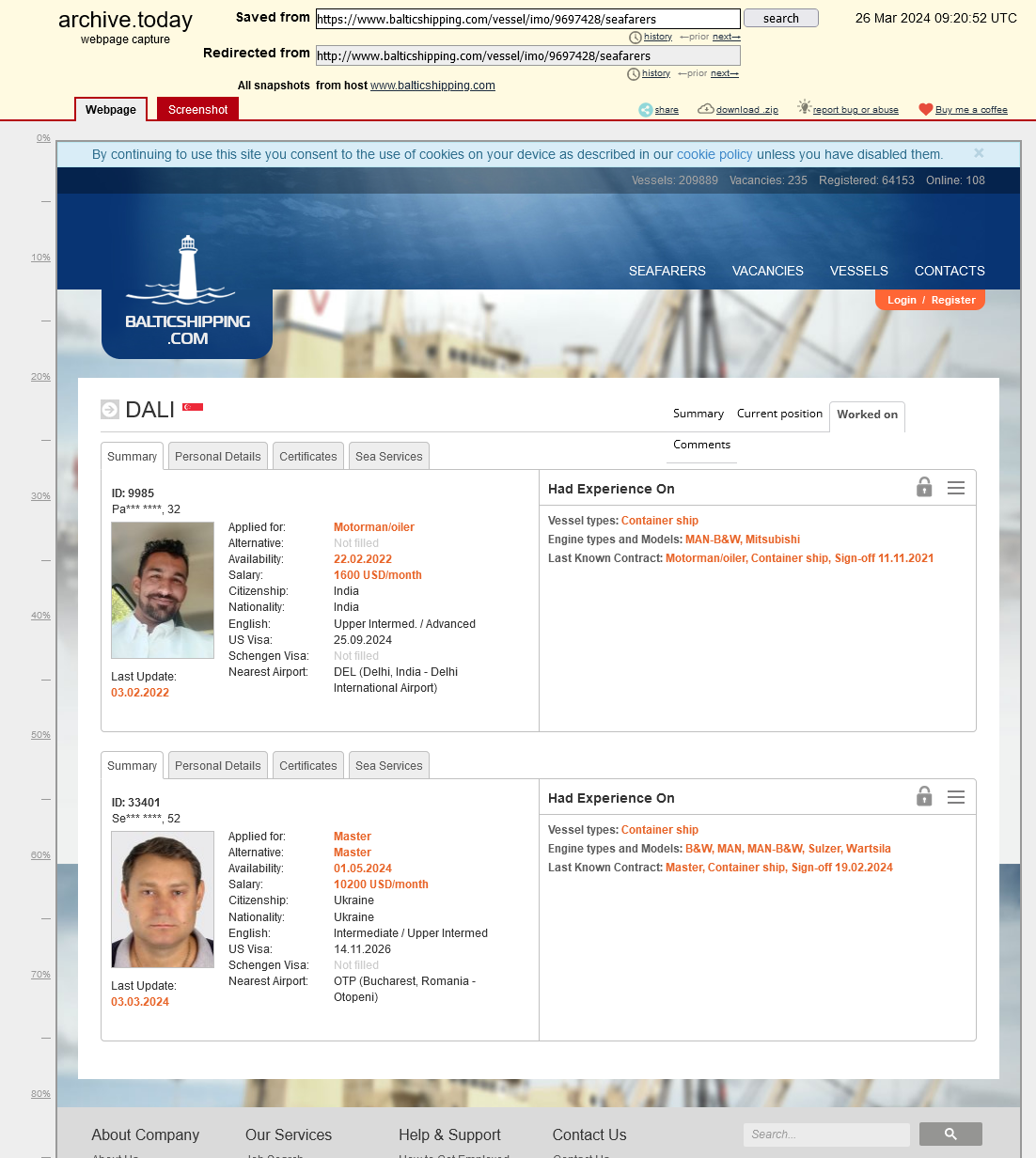This screenshot has height=1158, width=1036.
Task: Click the history clock icon beside the Saved from URL
Action: click(x=636, y=38)
